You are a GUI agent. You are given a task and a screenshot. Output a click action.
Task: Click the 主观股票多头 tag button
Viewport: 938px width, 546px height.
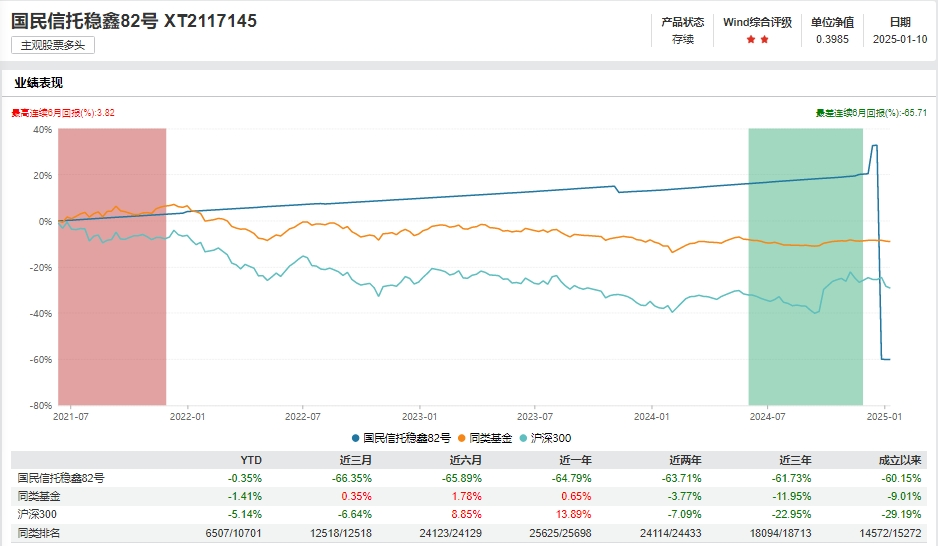tap(53, 45)
